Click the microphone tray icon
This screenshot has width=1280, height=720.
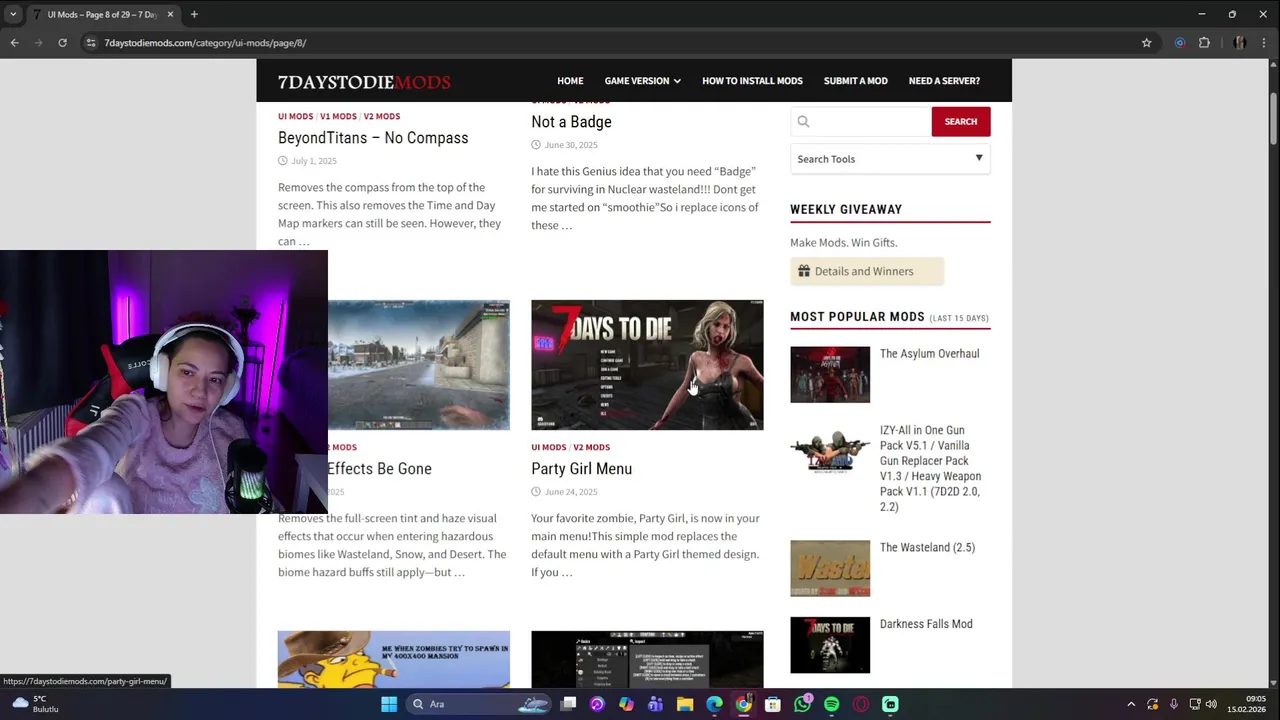[1173, 704]
